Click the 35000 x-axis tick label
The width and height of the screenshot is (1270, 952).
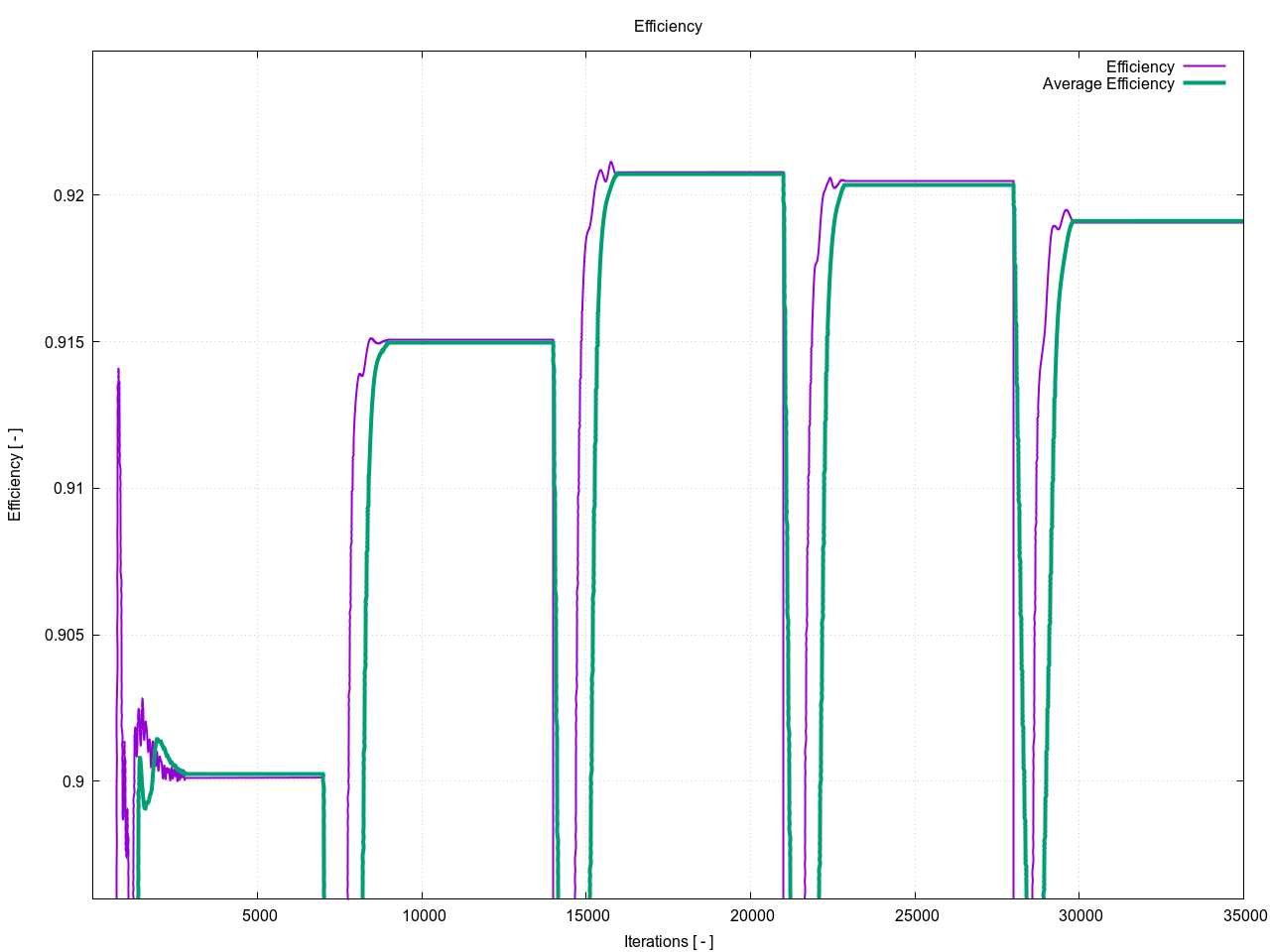[x=1243, y=915]
